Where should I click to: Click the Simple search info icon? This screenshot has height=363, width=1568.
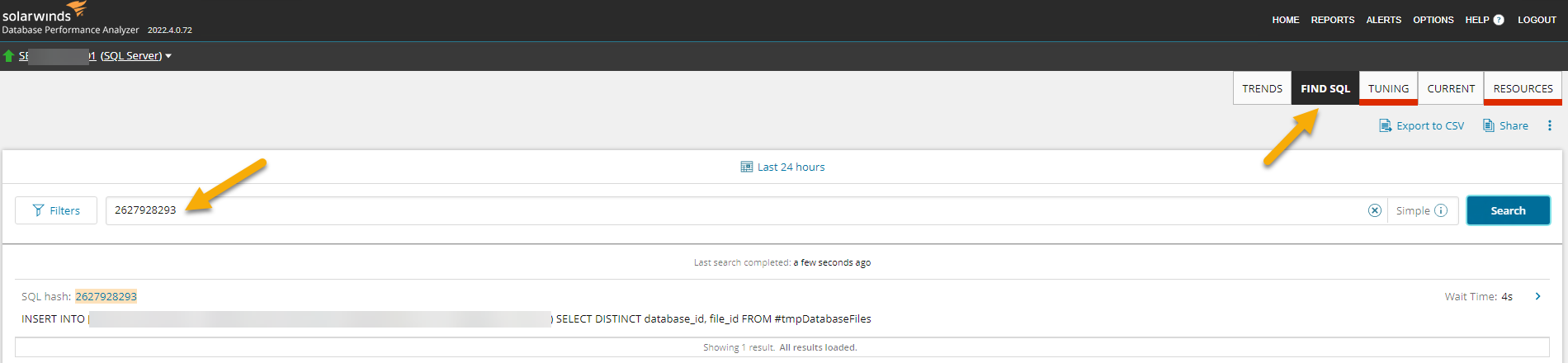click(x=1441, y=210)
